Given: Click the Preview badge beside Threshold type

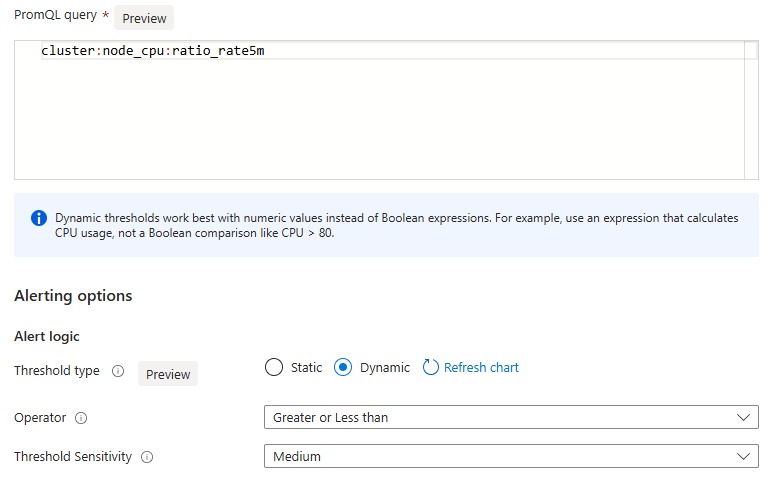Looking at the screenshot, I should pyautogui.click(x=168, y=374).
